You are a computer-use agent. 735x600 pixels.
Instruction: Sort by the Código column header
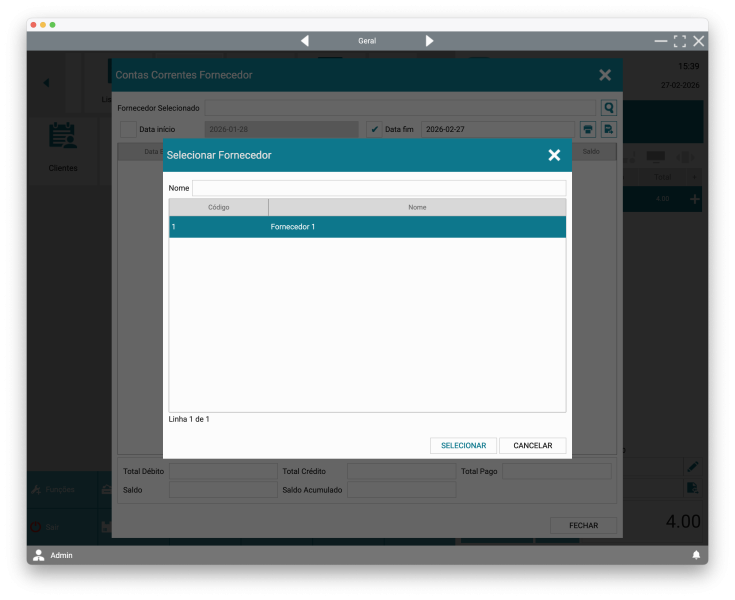218,207
